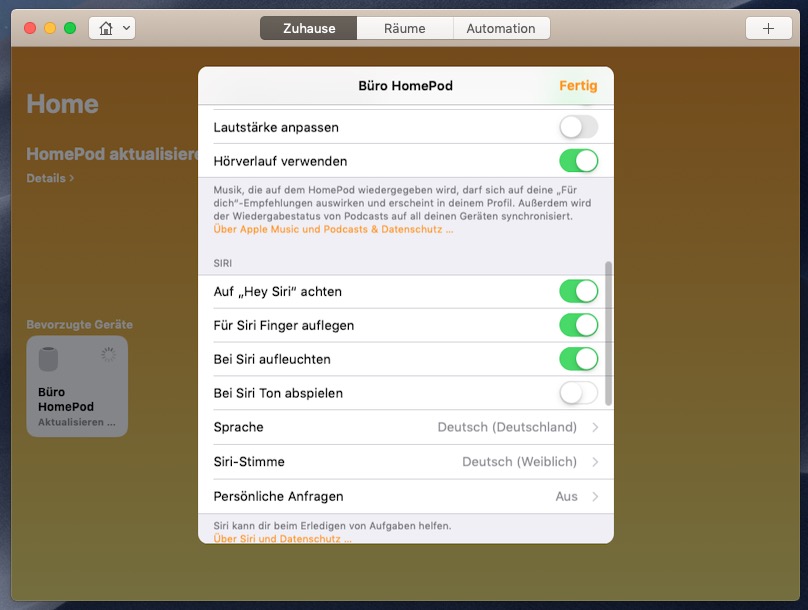Disable Für Siri Finger auflegen switch
Image resolution: width=808 pixels, height=610 pixels.
[x=578, y=325]
